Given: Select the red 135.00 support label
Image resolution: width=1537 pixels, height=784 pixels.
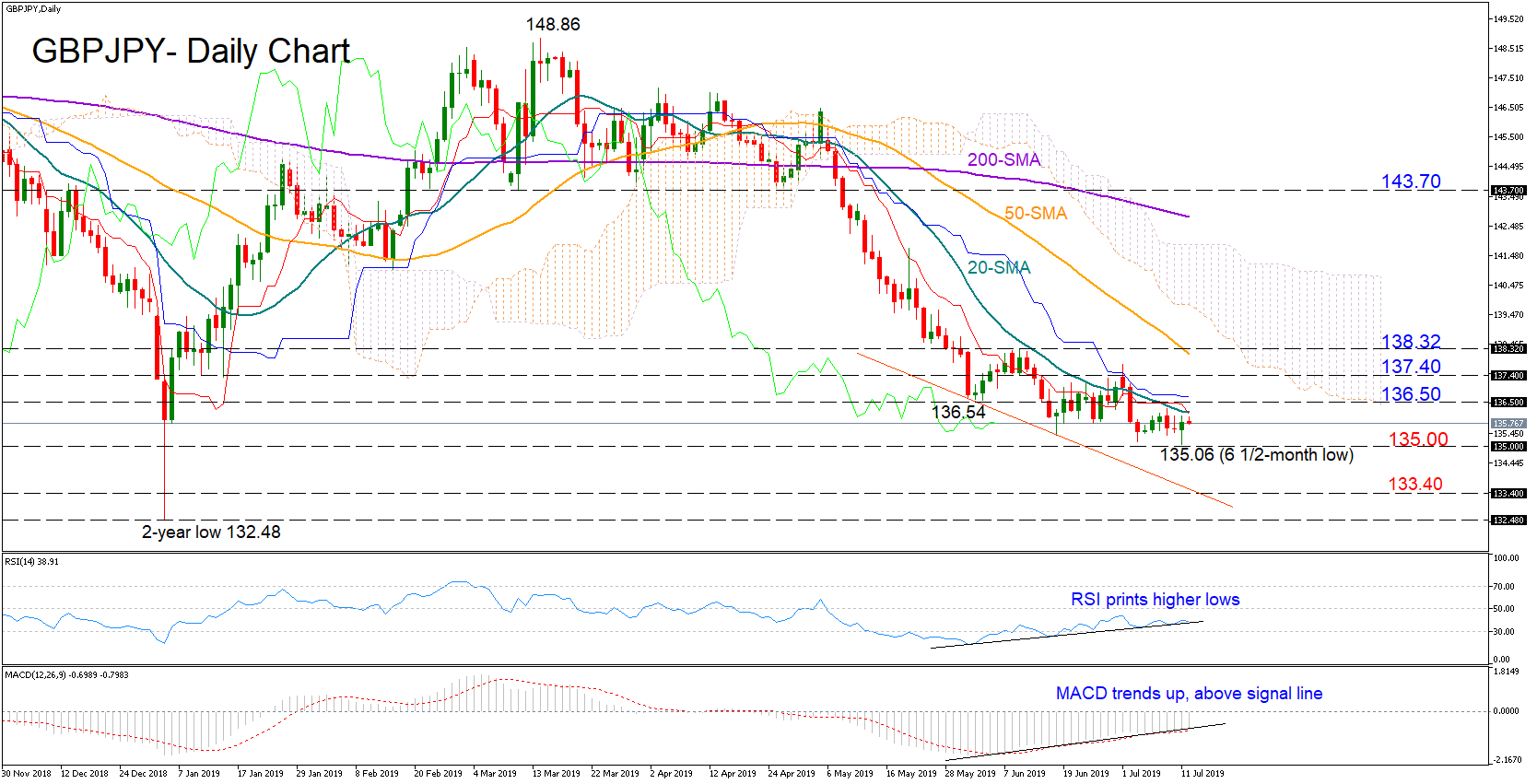Looking at the screenshot, I should pos(1418,439).
